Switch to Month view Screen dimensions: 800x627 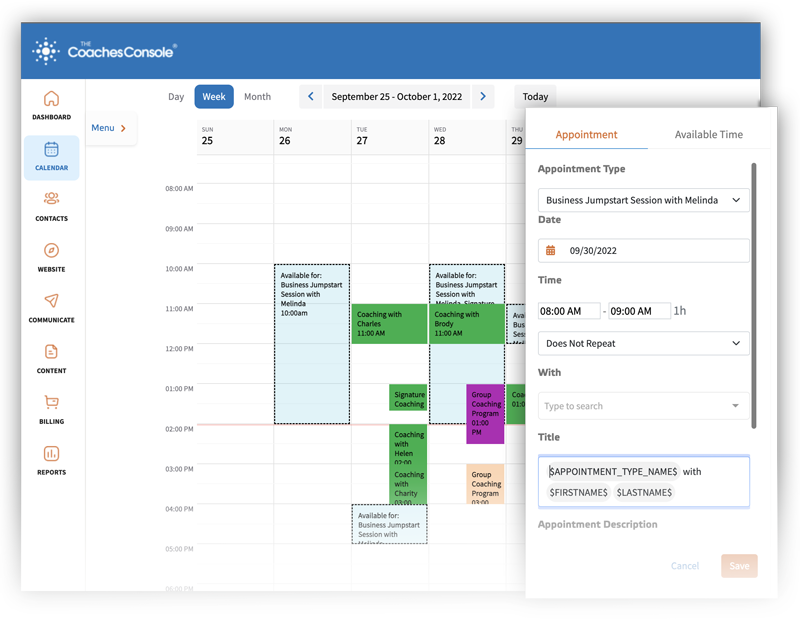pyautogui.click(x=257, y=96)
